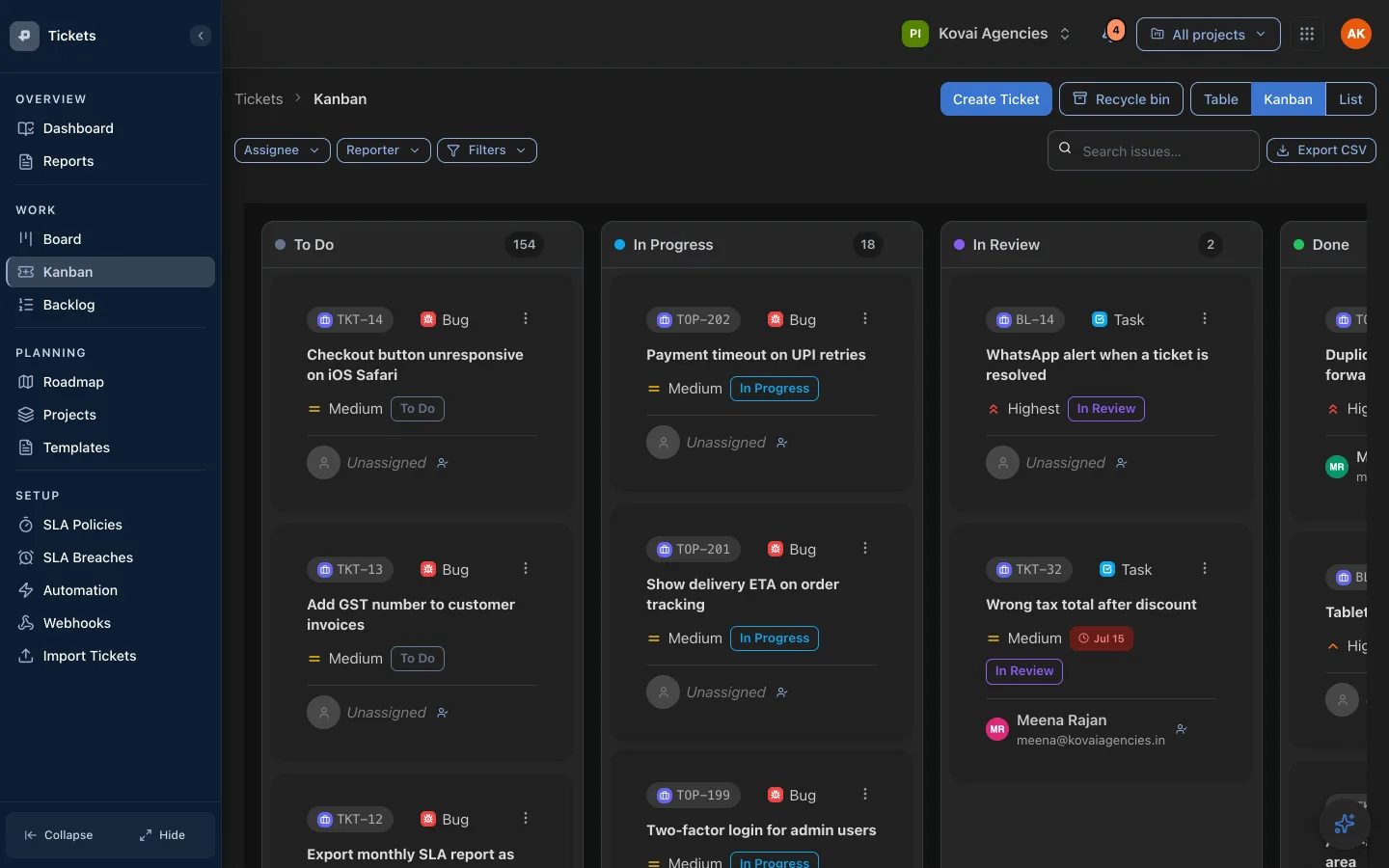Open more options for TKT-14 card
This screenshot has width=1389, height=868.
tap(526, 318)
